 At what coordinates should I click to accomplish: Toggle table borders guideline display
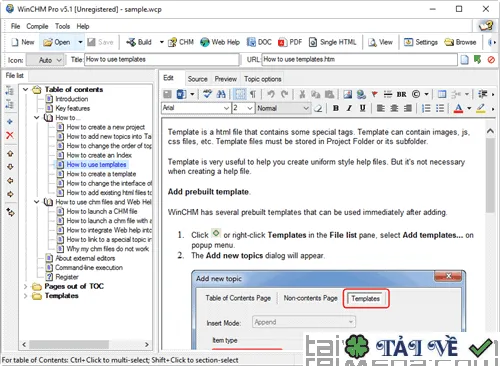(x=239, y=94)
